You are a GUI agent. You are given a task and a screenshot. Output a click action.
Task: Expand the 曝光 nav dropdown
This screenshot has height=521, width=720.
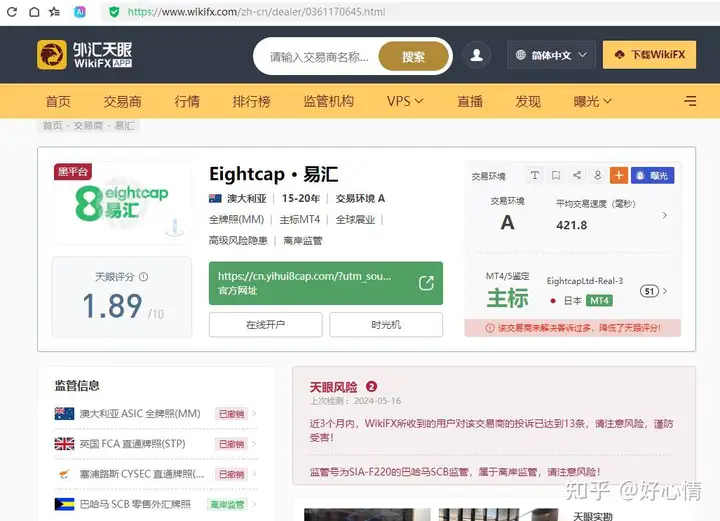pyautogui.click(x=592, y=101)
